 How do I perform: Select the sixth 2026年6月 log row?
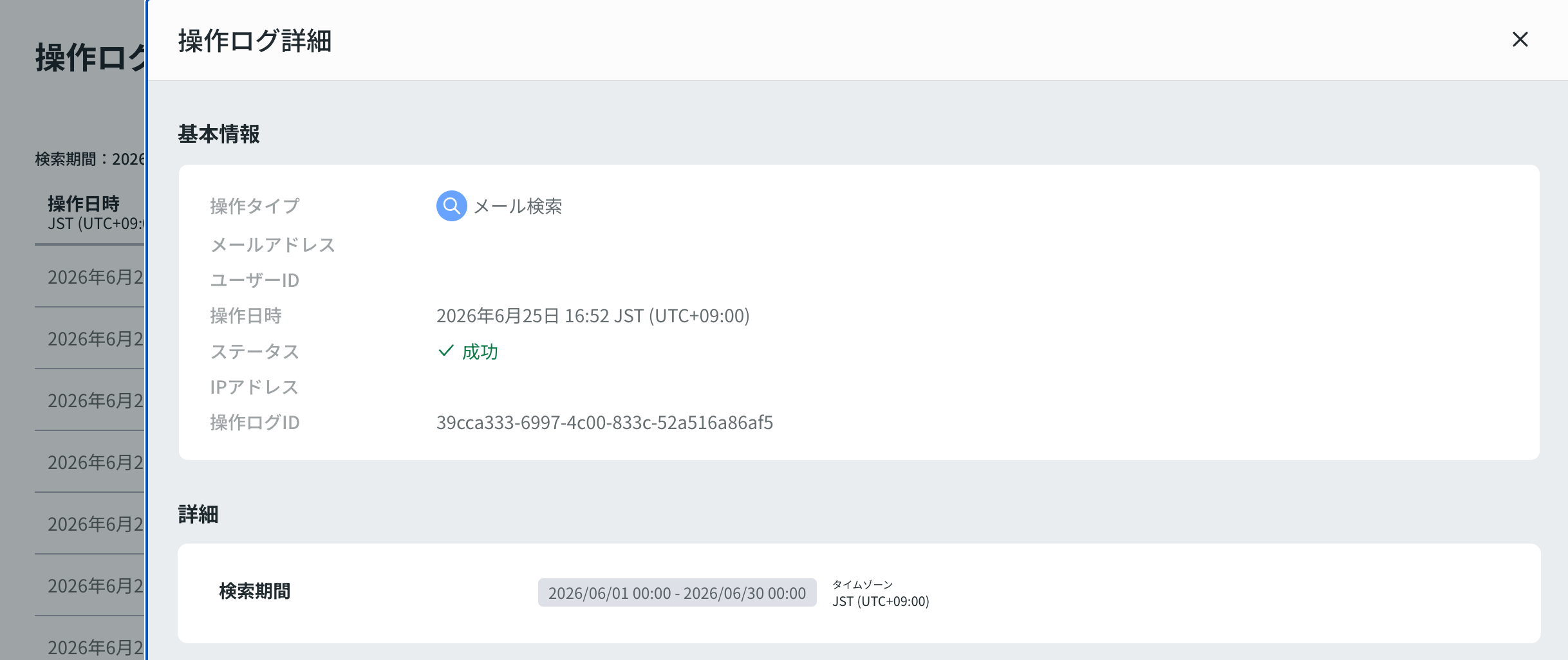(x=89, y=585)
